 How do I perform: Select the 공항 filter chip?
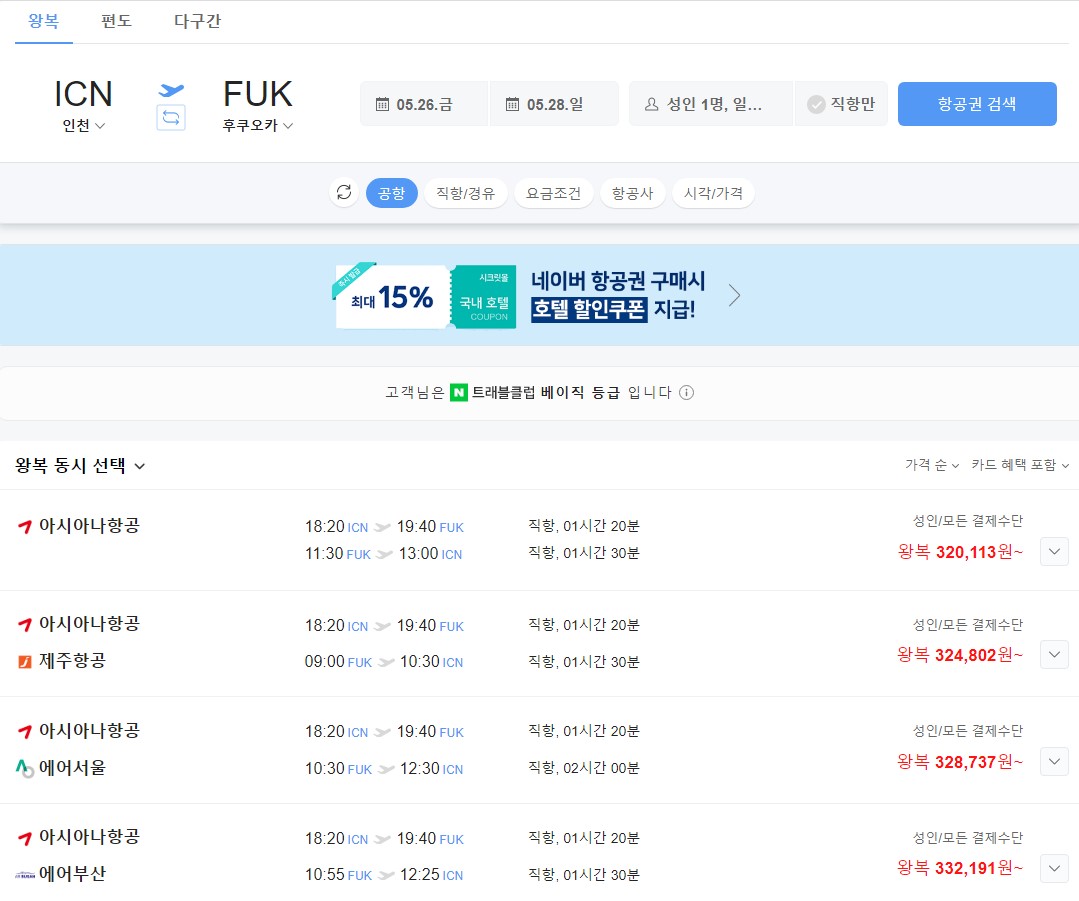coord(392,193)
